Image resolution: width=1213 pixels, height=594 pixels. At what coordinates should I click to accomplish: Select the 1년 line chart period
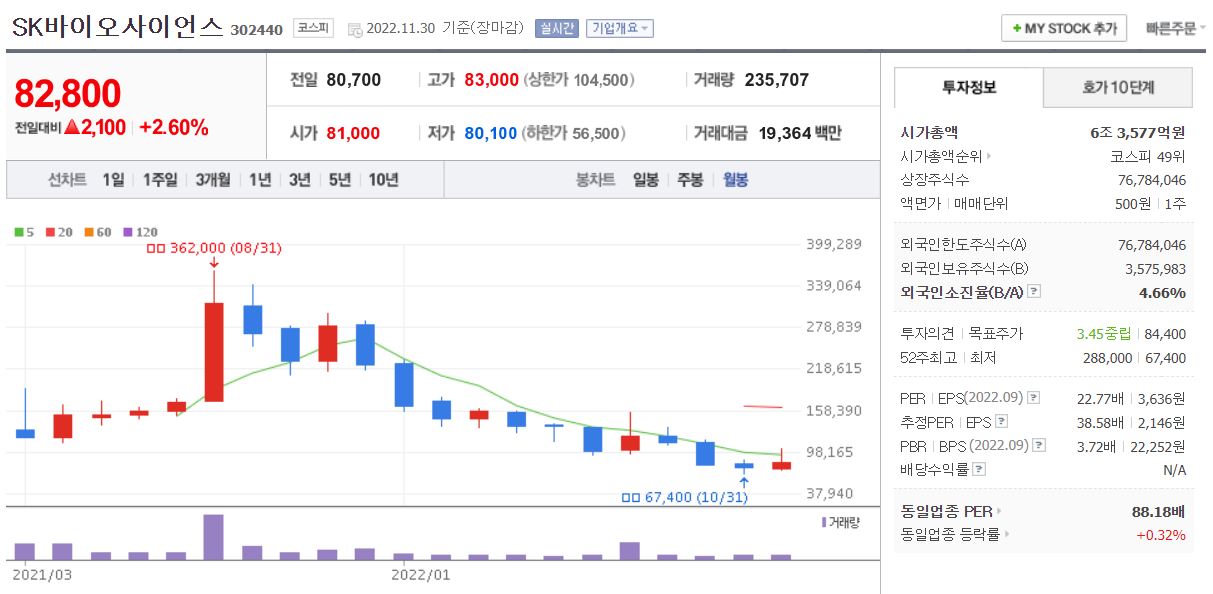coord(260,180)
